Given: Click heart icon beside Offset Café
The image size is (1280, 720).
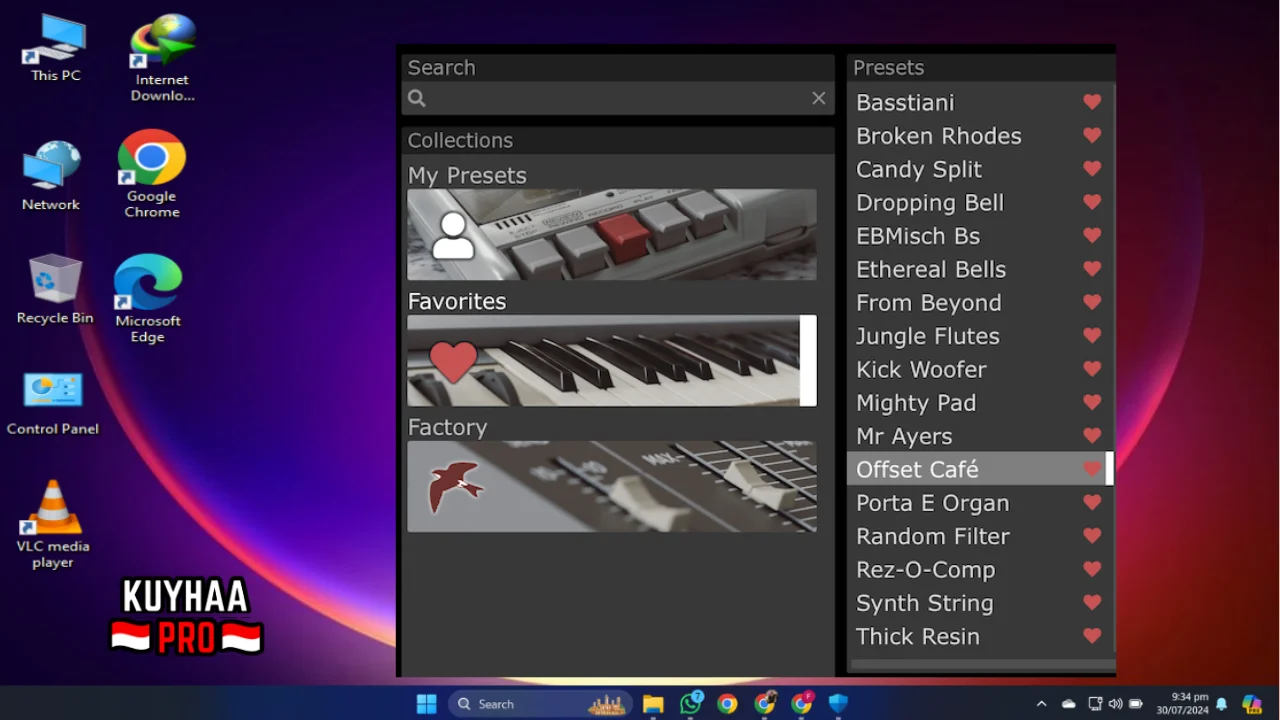Looking at the screenshot, I should pos(1092,469).
